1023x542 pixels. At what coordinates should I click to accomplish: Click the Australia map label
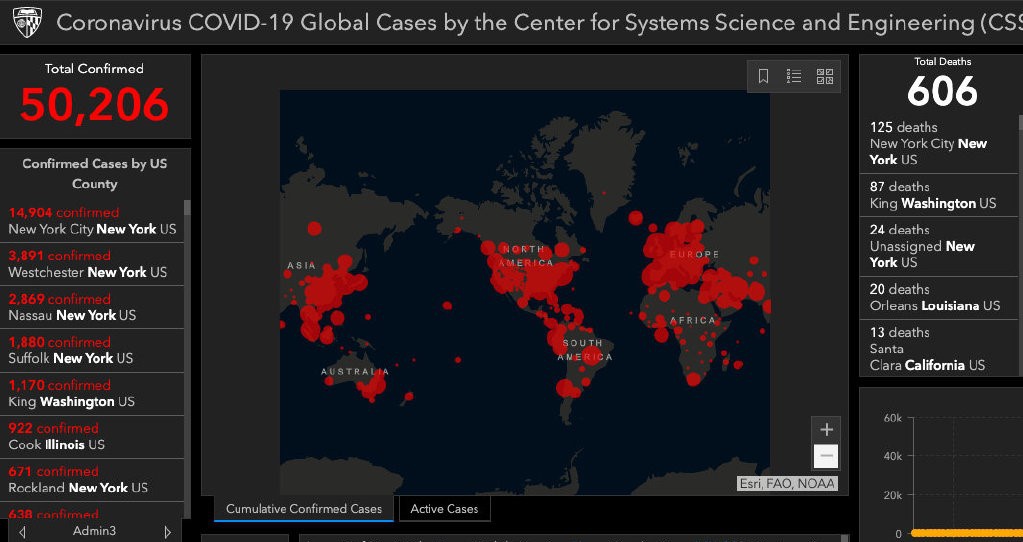click(x=355, y=372)
